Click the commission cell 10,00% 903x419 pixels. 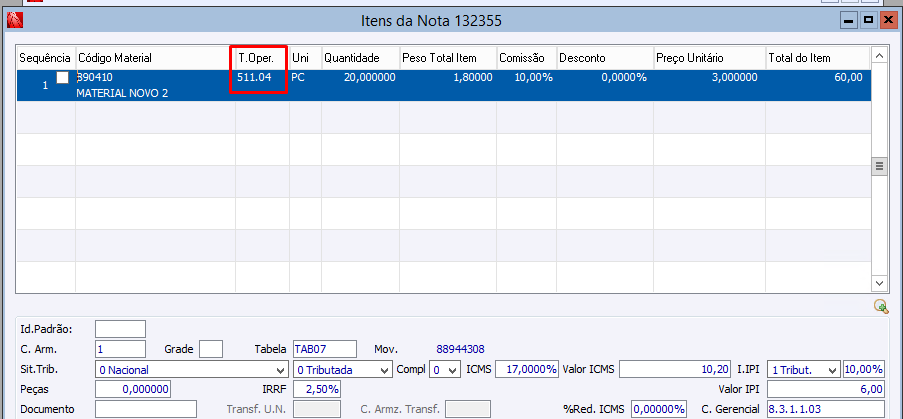click(x=533, y=77)
